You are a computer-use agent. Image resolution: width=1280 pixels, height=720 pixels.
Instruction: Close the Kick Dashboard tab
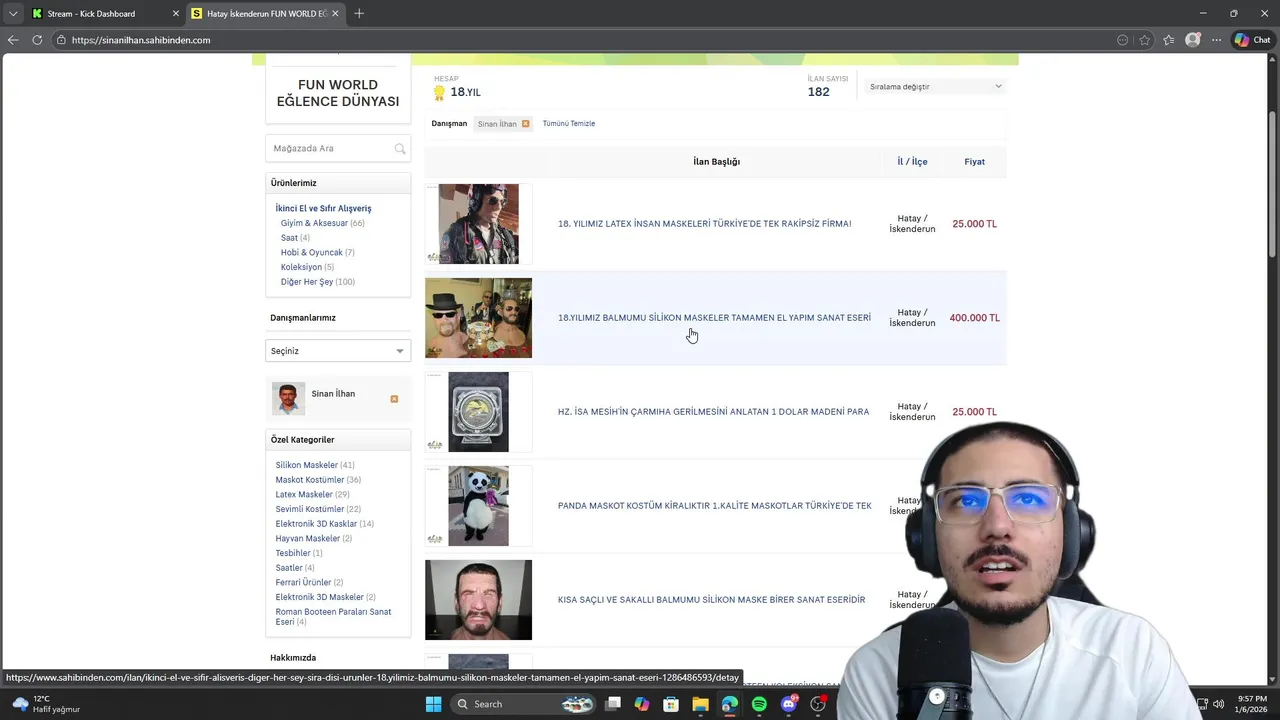pyautogui.click(x=176, y=13)
